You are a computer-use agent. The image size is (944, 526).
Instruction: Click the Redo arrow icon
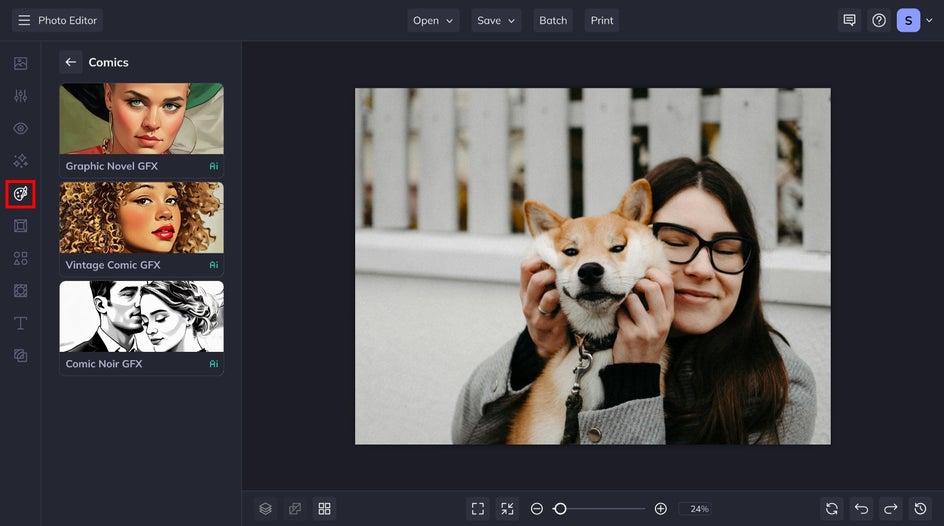coord(891,509)
